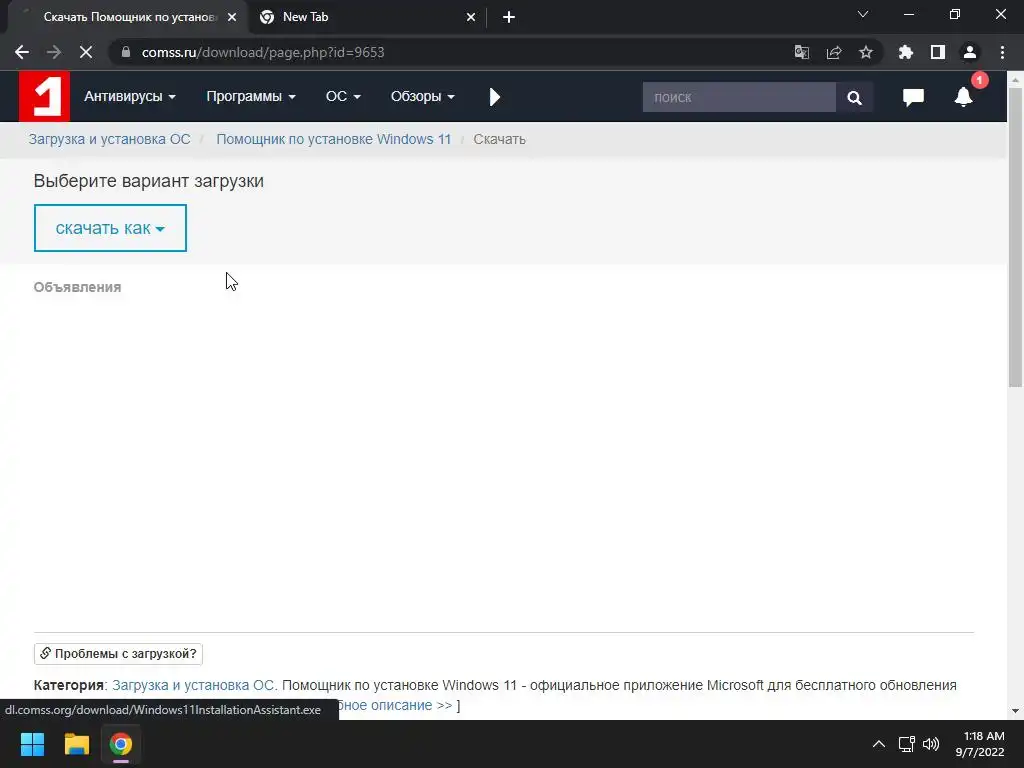Click the Объявления label
The image size is (1024, 768).
pos(77,287)
